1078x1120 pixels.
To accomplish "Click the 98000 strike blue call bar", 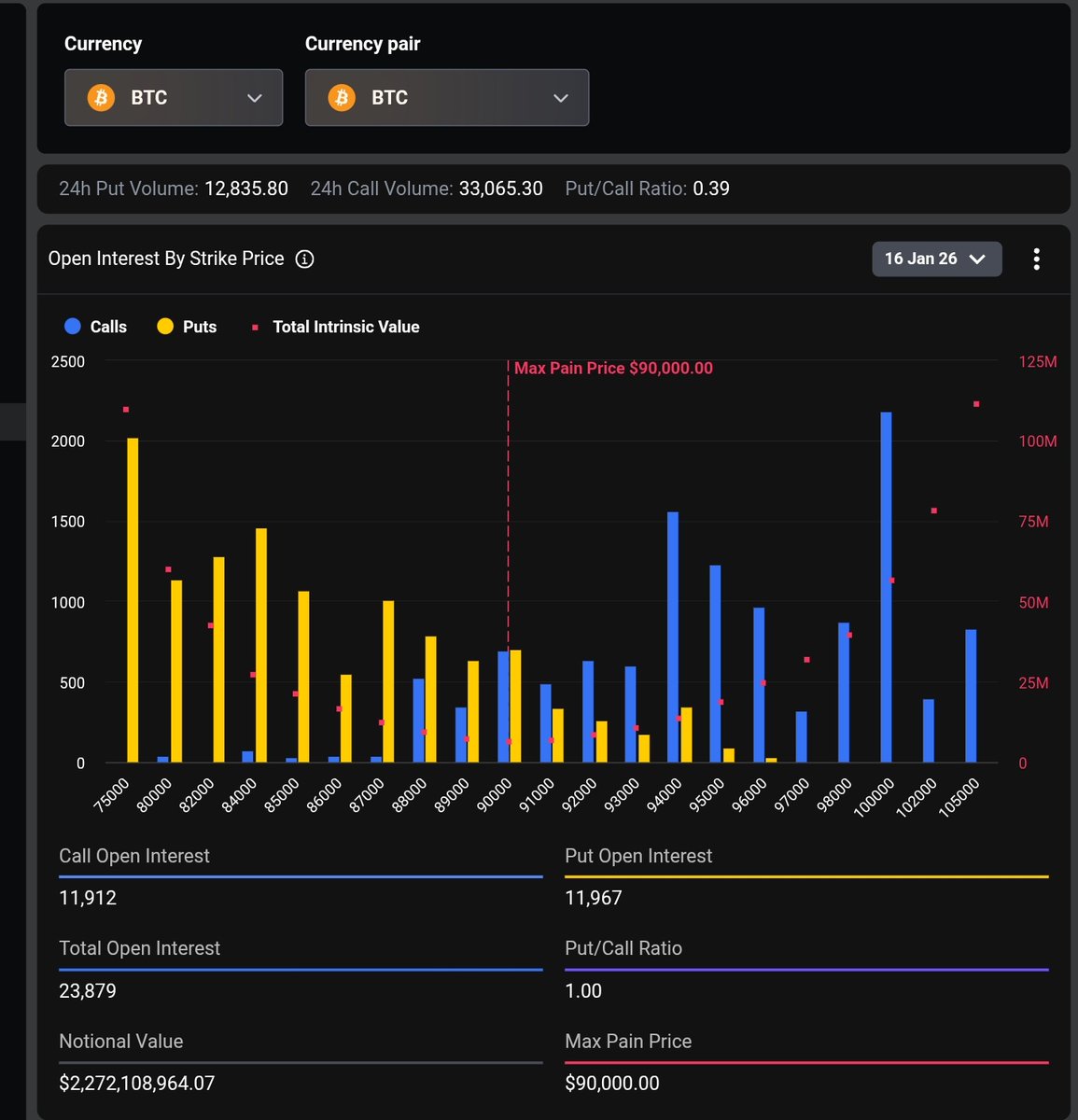I will coord(844,693).
